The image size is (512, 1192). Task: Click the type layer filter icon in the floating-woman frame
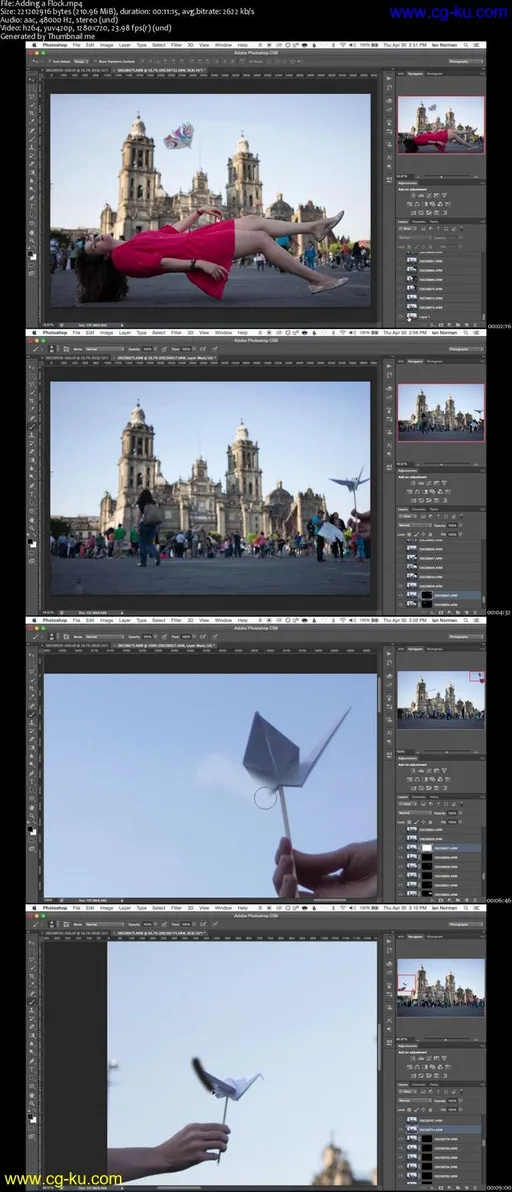coord(438,229)
